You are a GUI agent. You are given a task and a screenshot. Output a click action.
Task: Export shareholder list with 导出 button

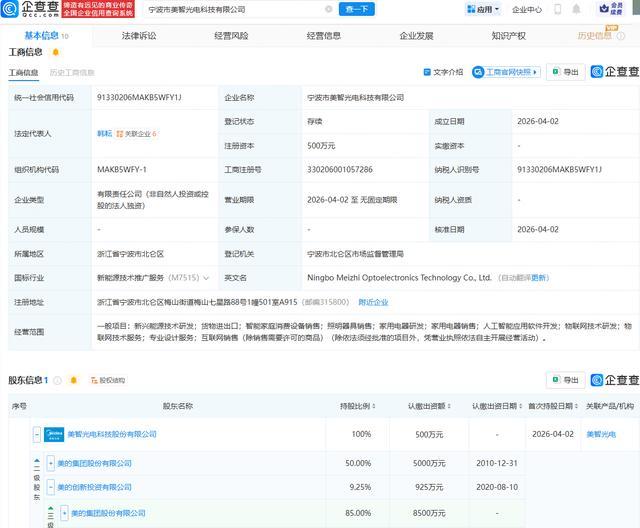tap(565, 380)
